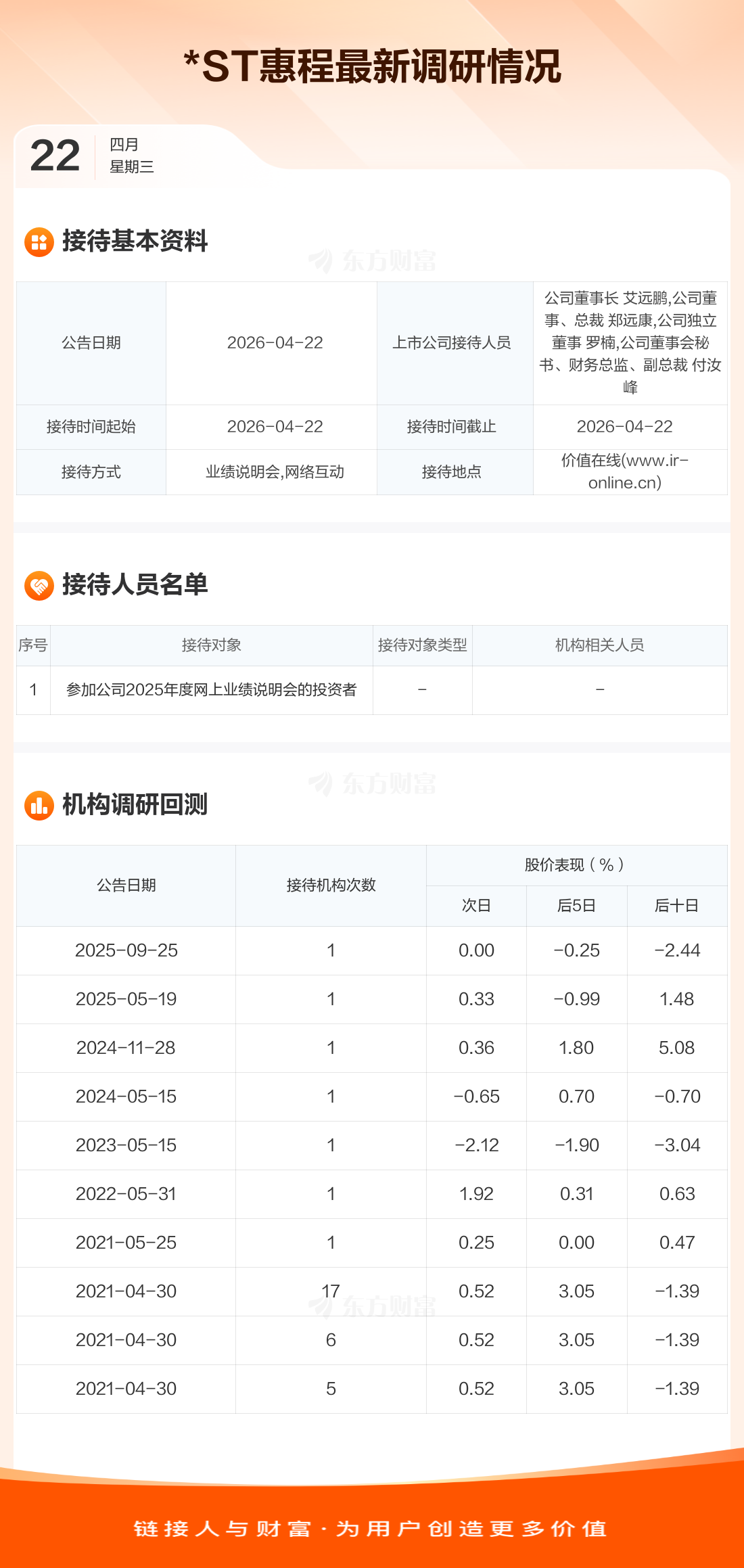Click the bar chart icon beside 机构调研回测
The image size is (744, 1568).
click(x=39, y=806)
